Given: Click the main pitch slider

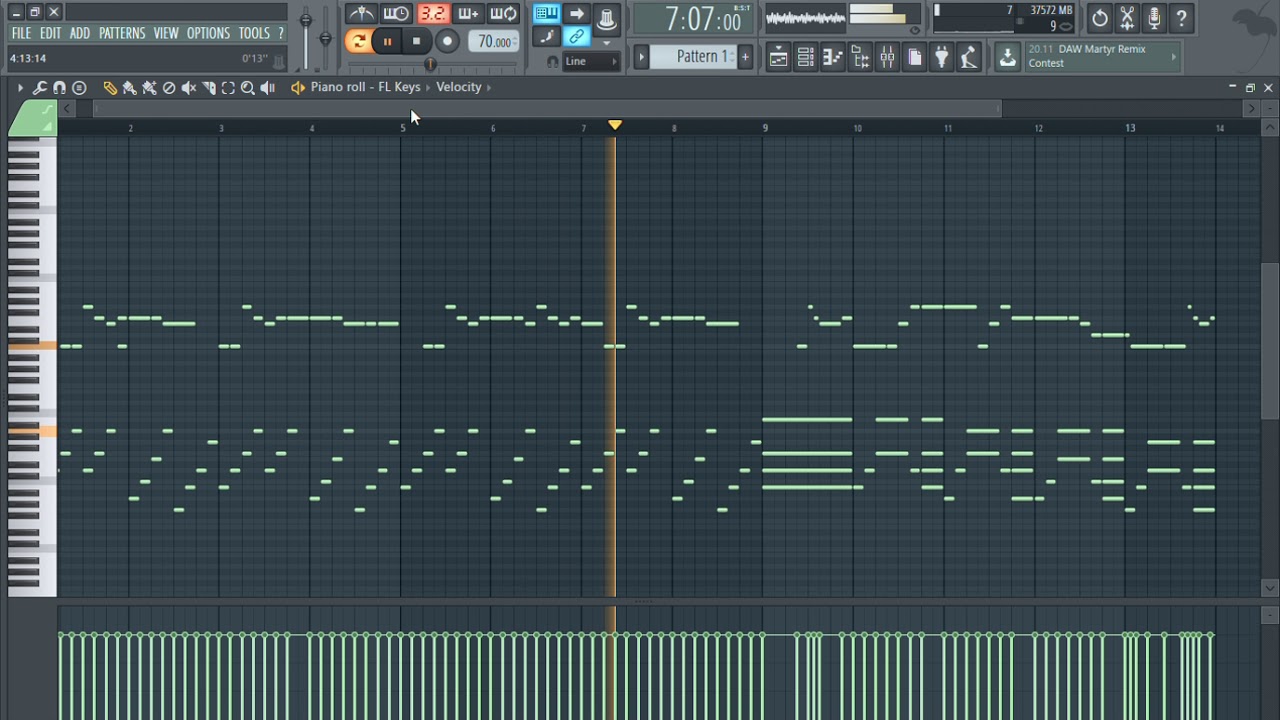Looking at the screenshot, I should [325, 38].
